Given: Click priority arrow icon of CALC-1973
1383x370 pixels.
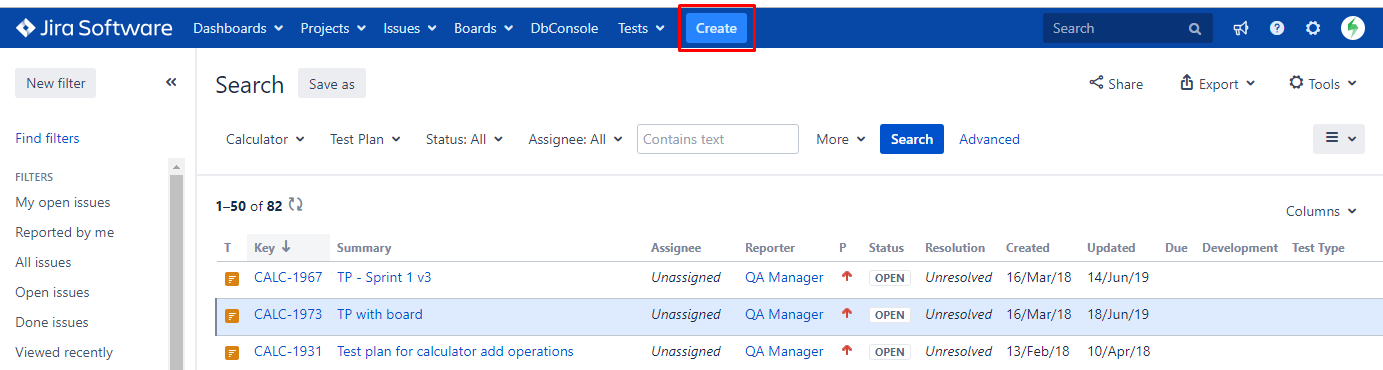Looking at the screenshot, I should tap(847, 313).
